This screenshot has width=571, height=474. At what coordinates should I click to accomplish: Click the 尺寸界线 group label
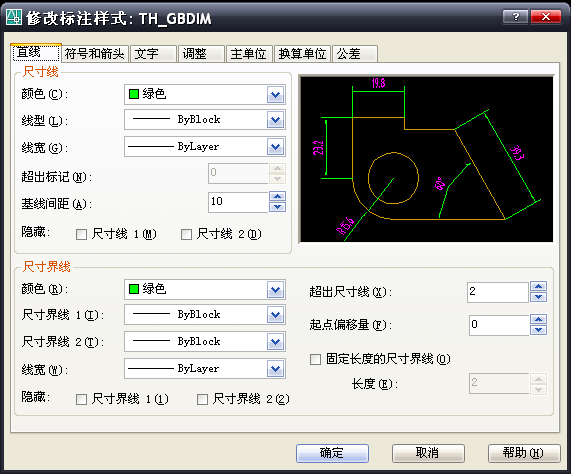tap(46, 267)
